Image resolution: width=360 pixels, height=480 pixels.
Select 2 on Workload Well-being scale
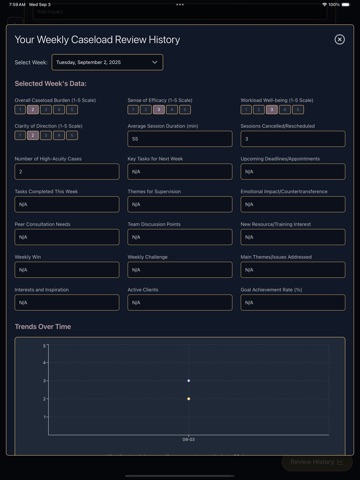click(x=259, y=110)
